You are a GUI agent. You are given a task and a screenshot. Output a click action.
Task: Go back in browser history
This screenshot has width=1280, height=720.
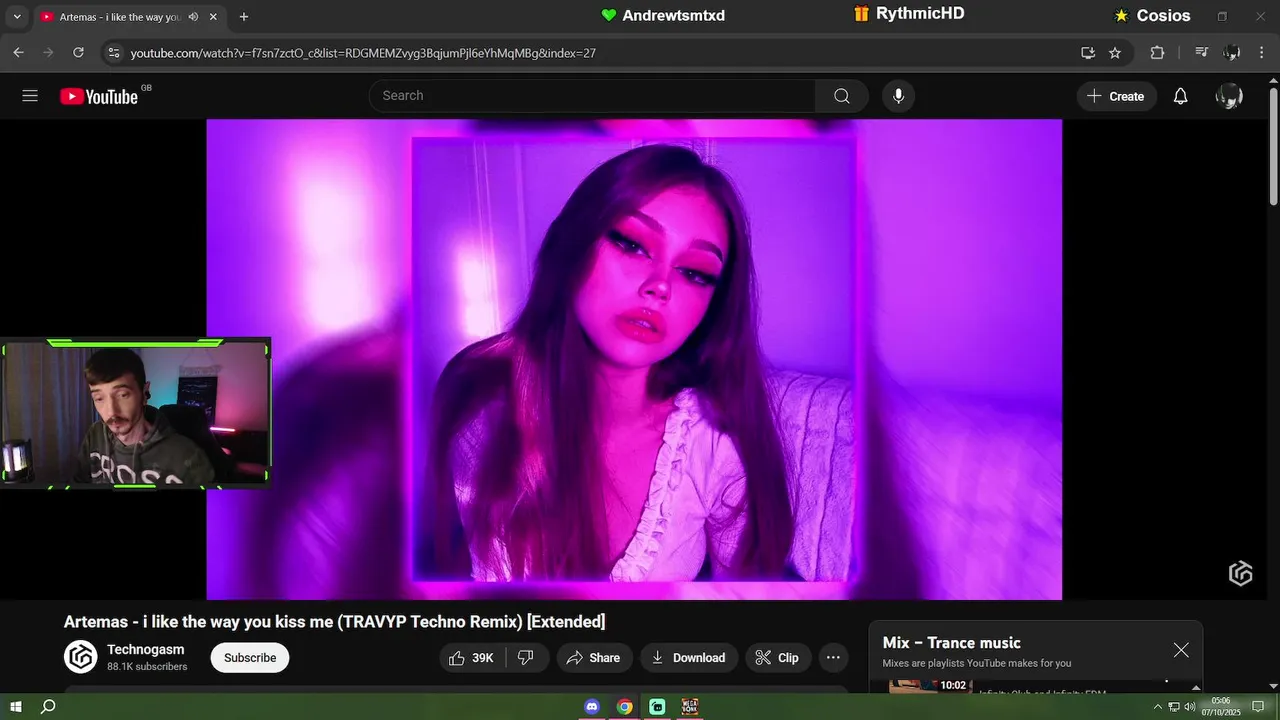pyautogui.click(x=18, y=53)
